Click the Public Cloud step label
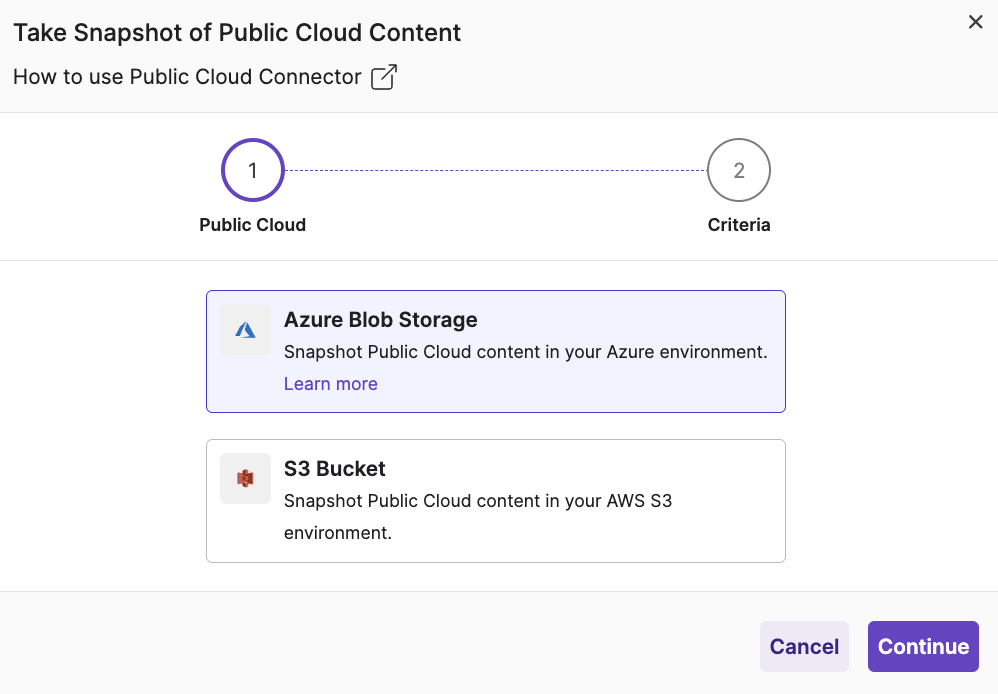998x694 pixels. point(253,225)
